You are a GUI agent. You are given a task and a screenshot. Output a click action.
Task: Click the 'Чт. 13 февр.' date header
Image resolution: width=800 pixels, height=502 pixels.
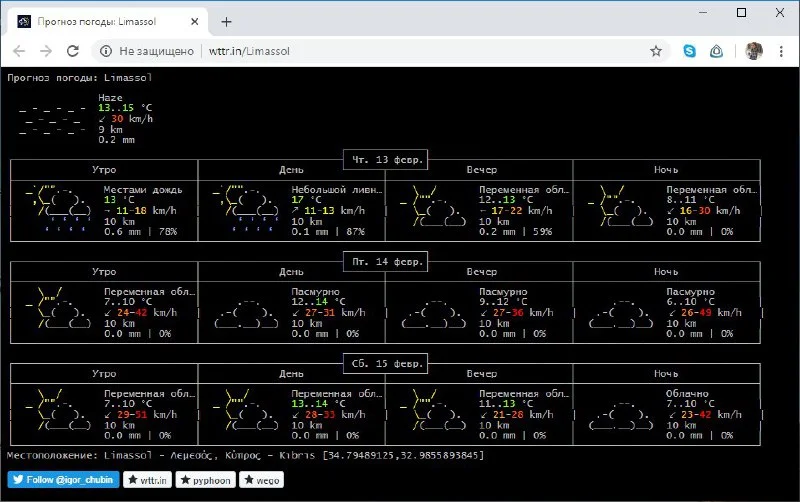[x=386, y=160]
